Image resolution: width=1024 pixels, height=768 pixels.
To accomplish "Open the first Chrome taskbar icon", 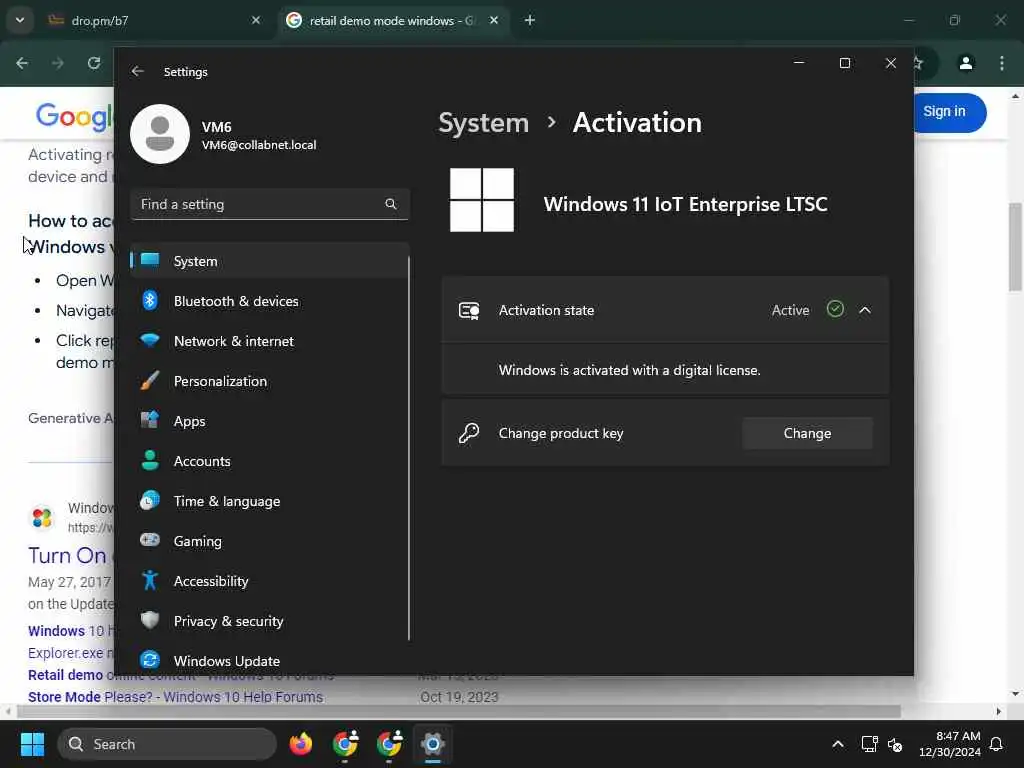I will coord(345,744).
